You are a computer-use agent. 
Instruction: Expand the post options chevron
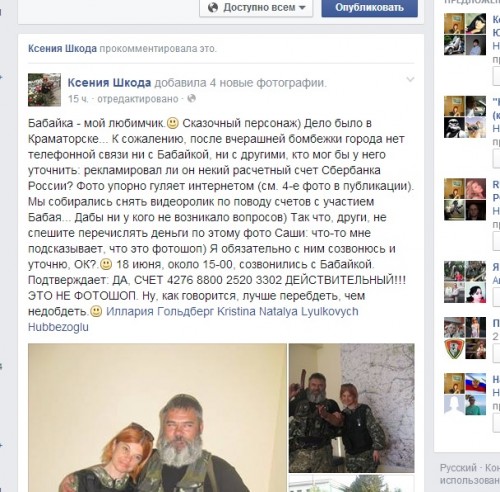point(410,79)
